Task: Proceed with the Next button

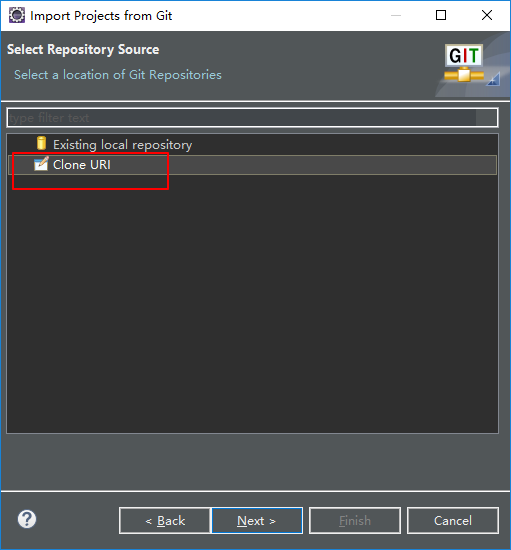Action: pyautogui.click(x=257, y=521)
